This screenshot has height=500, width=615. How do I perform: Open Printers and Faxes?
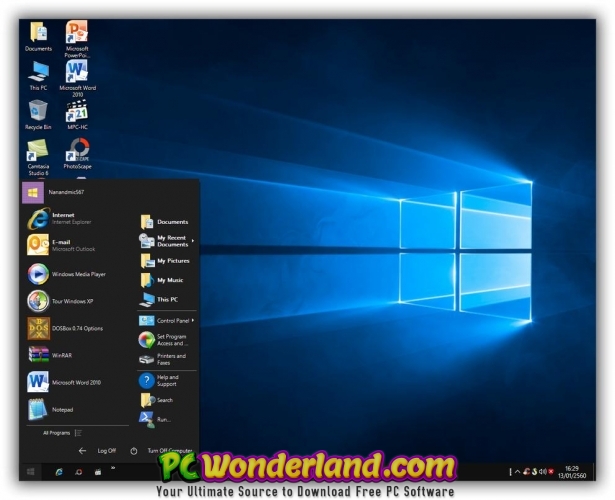pos(162,359)
